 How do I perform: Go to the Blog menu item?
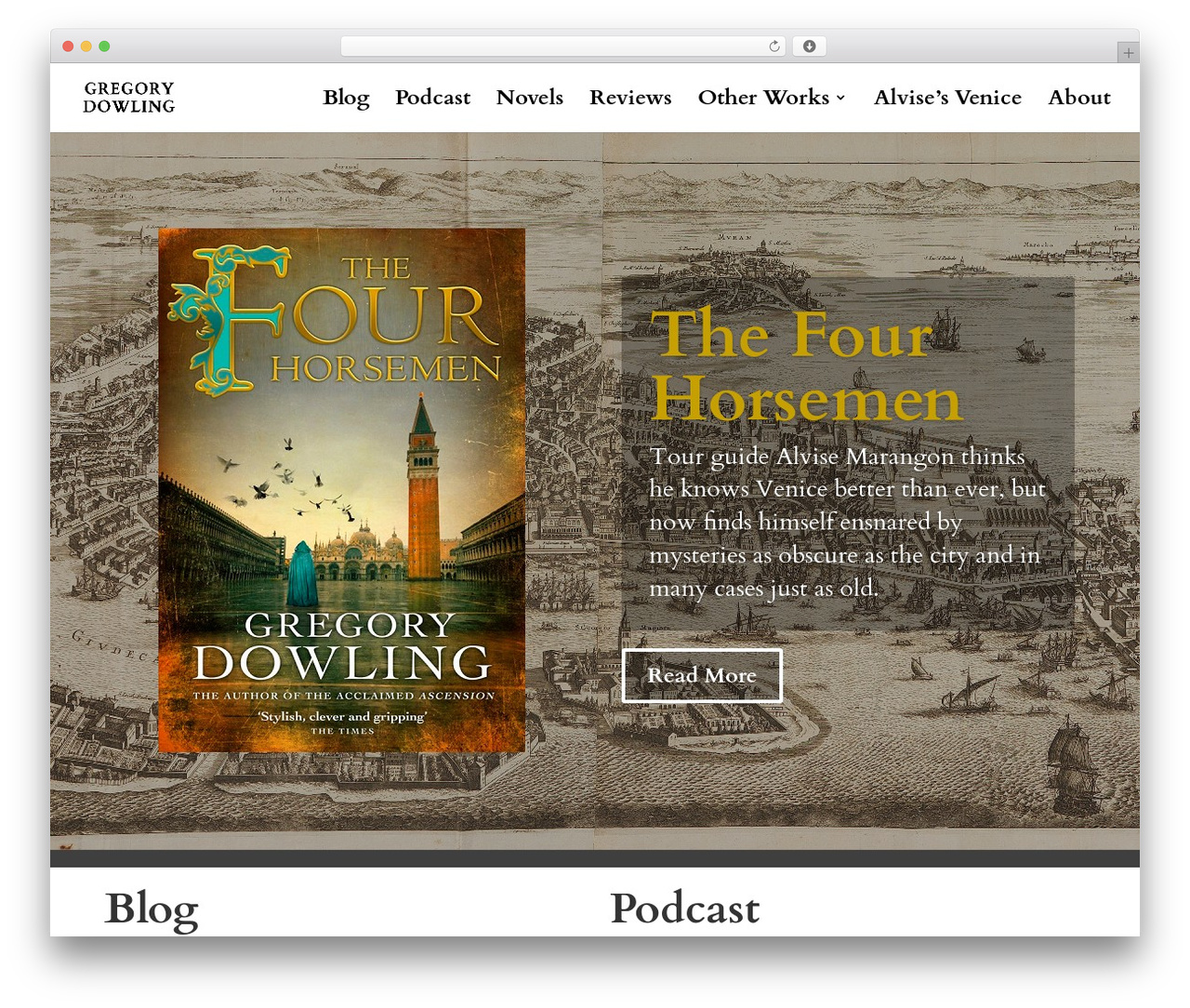[346, 98]
